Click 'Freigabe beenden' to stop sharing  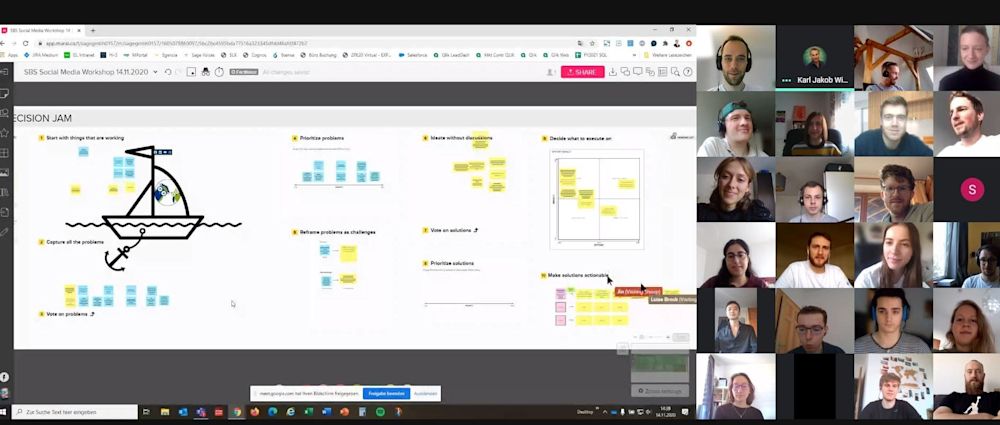click(386, 394)
